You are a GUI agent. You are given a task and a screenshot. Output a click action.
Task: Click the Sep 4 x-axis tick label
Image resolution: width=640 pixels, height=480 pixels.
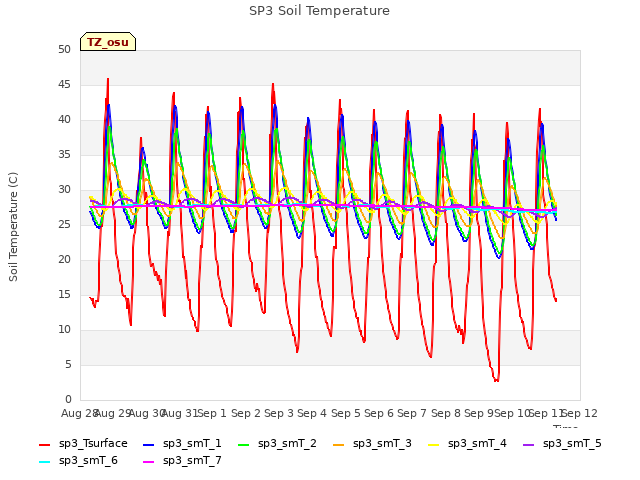click(312, 413)
